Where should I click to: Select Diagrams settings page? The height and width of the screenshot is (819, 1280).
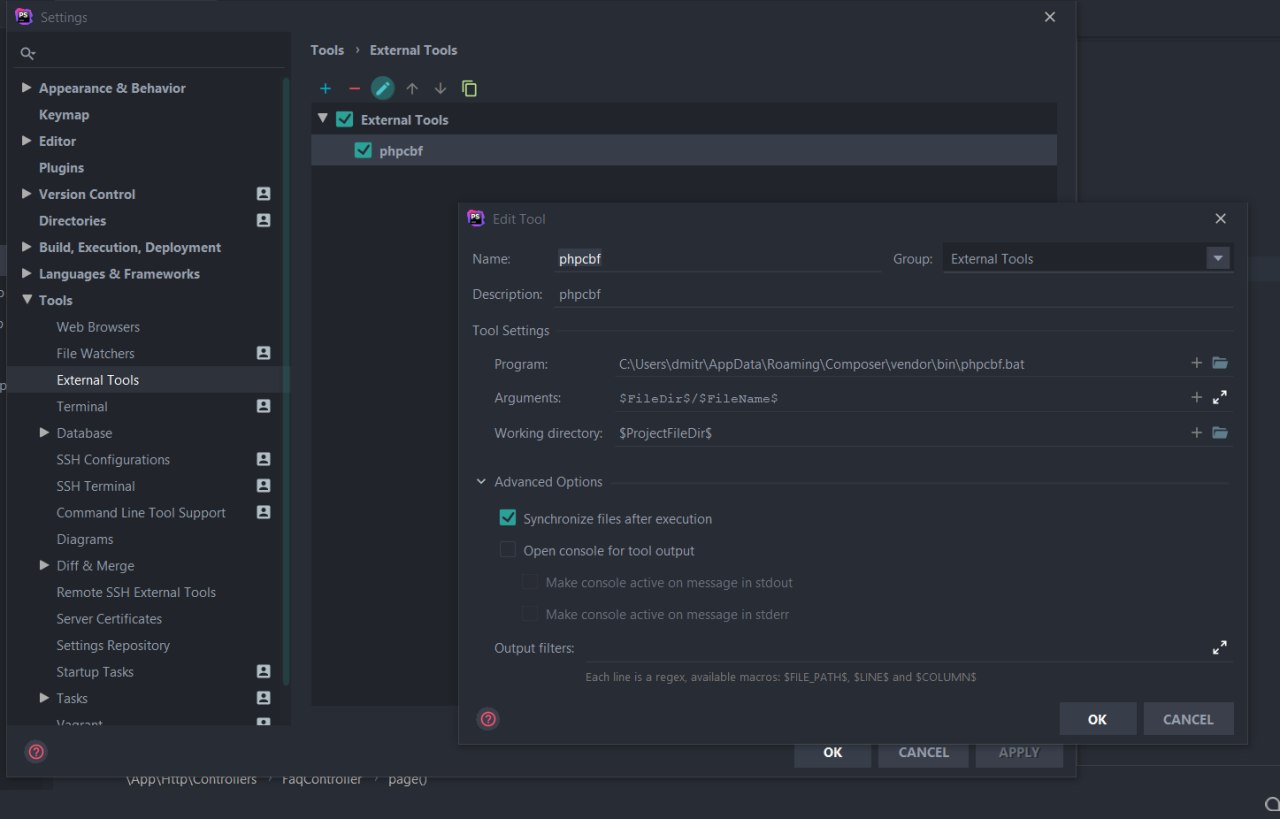pos(85,539)
